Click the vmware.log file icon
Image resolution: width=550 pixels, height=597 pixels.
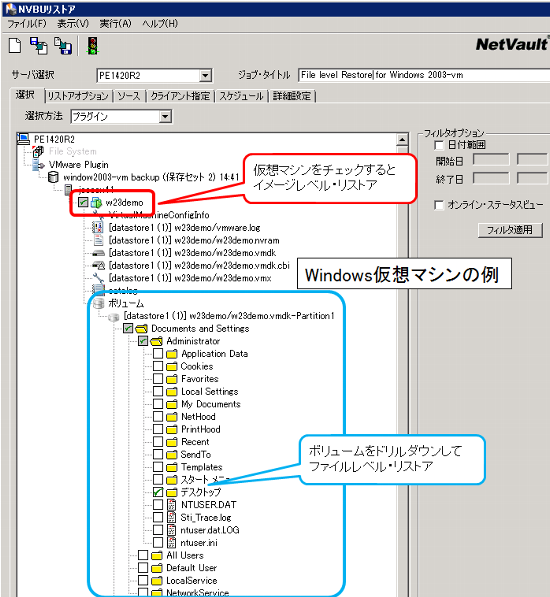pos(98,228)
